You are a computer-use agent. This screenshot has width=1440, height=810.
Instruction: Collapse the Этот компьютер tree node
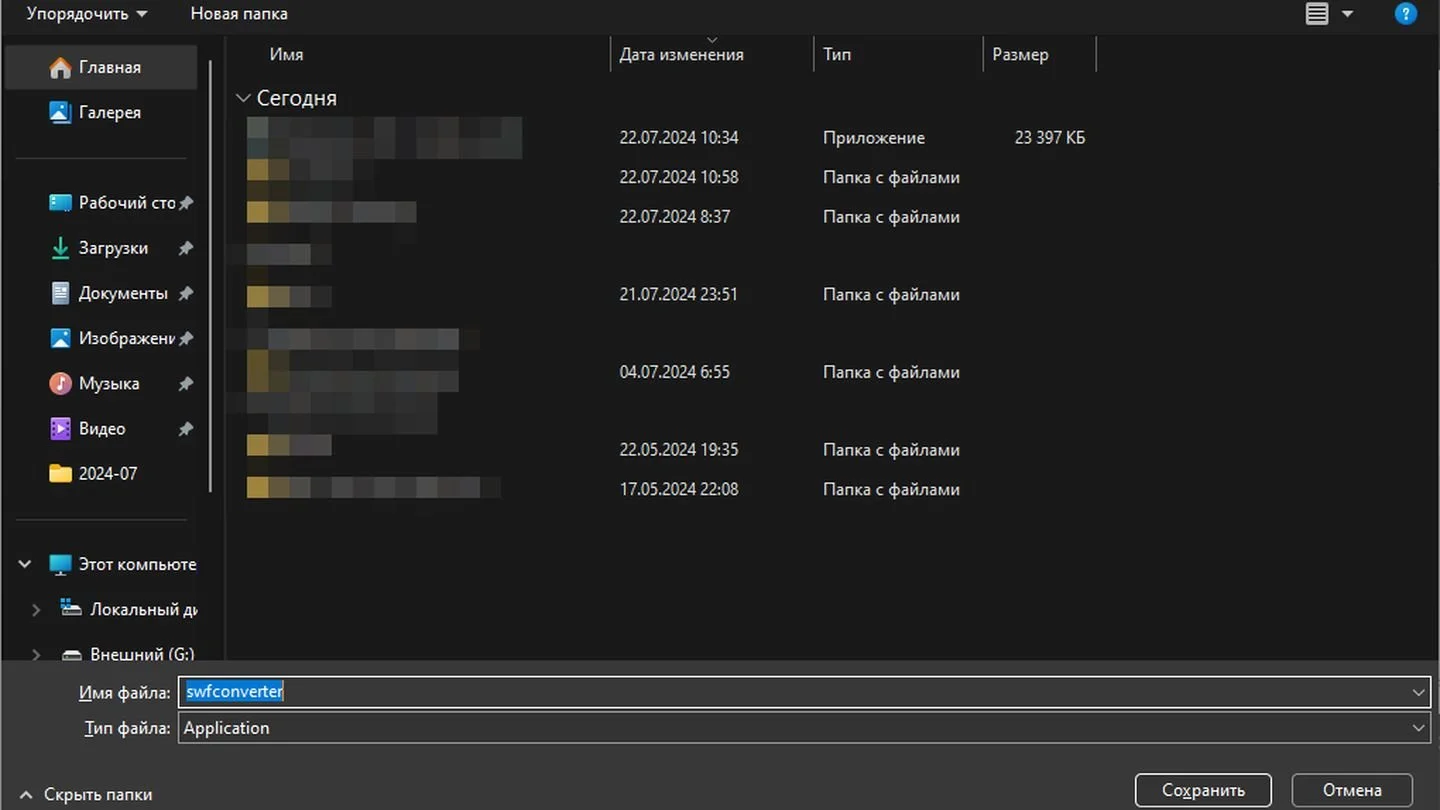pyautogui.click(x=25, y=564)
